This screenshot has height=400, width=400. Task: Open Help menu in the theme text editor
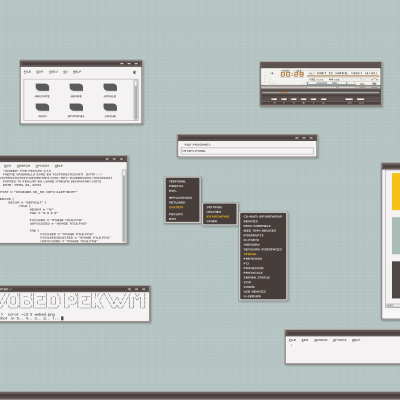pos(59,166)
